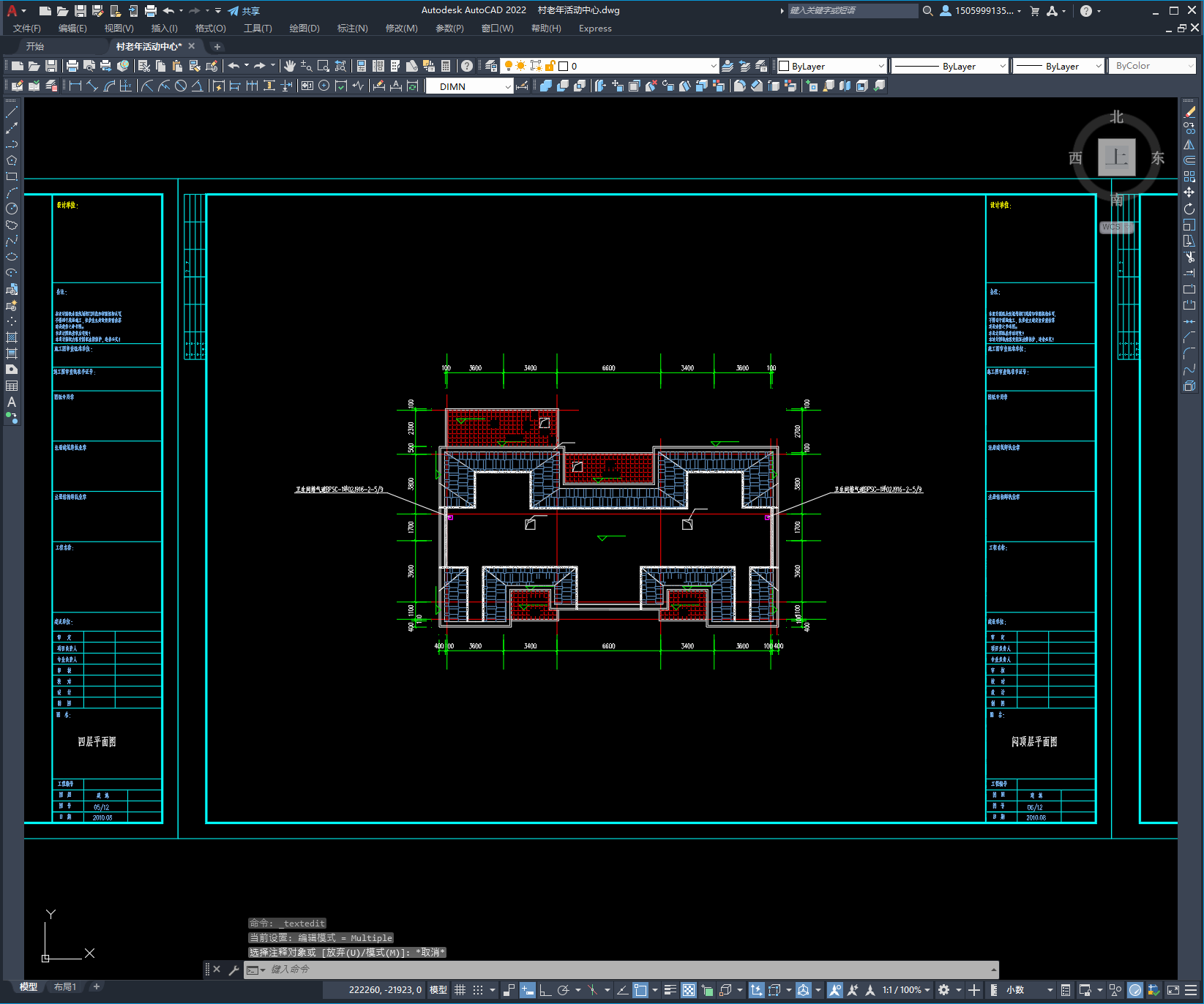
Task: Select the Angular dimension tool
Action: [197, 86]
